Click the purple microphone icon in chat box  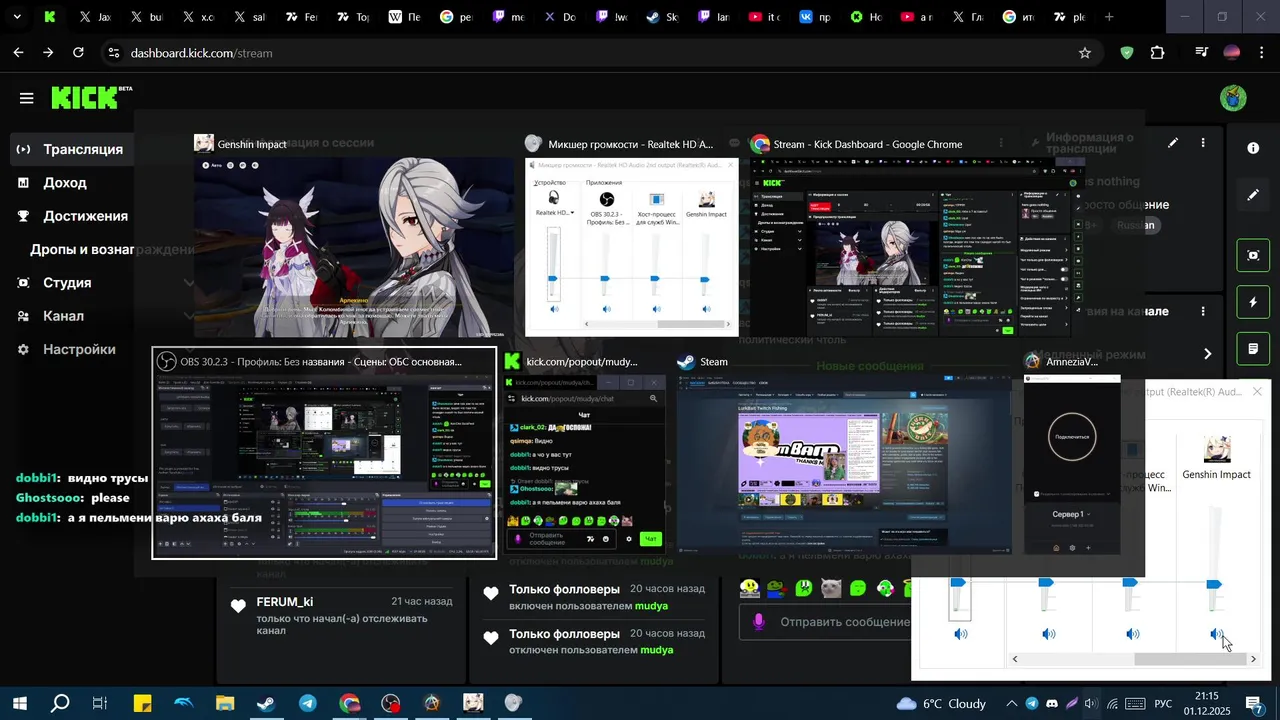point(759,622)
